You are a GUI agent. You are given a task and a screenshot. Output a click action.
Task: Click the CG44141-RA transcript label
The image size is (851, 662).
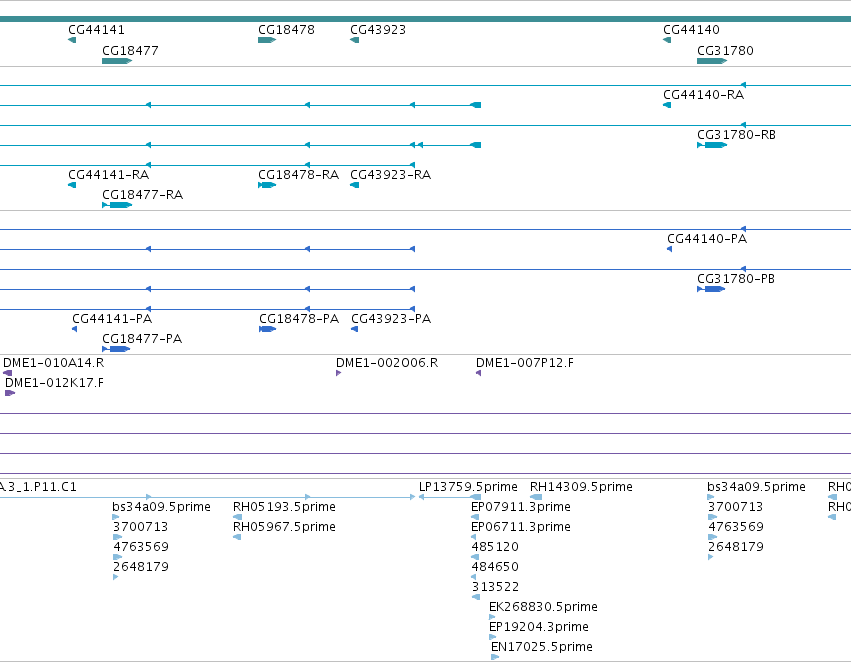pyautogui.click(x=109, y=175)
